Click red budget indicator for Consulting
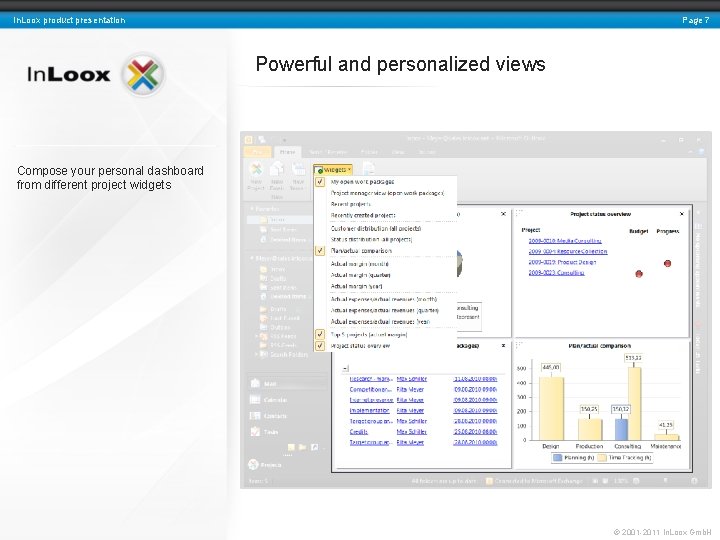Image resolution: width=720 pixels, height=540 pixels. click(639, 274)
